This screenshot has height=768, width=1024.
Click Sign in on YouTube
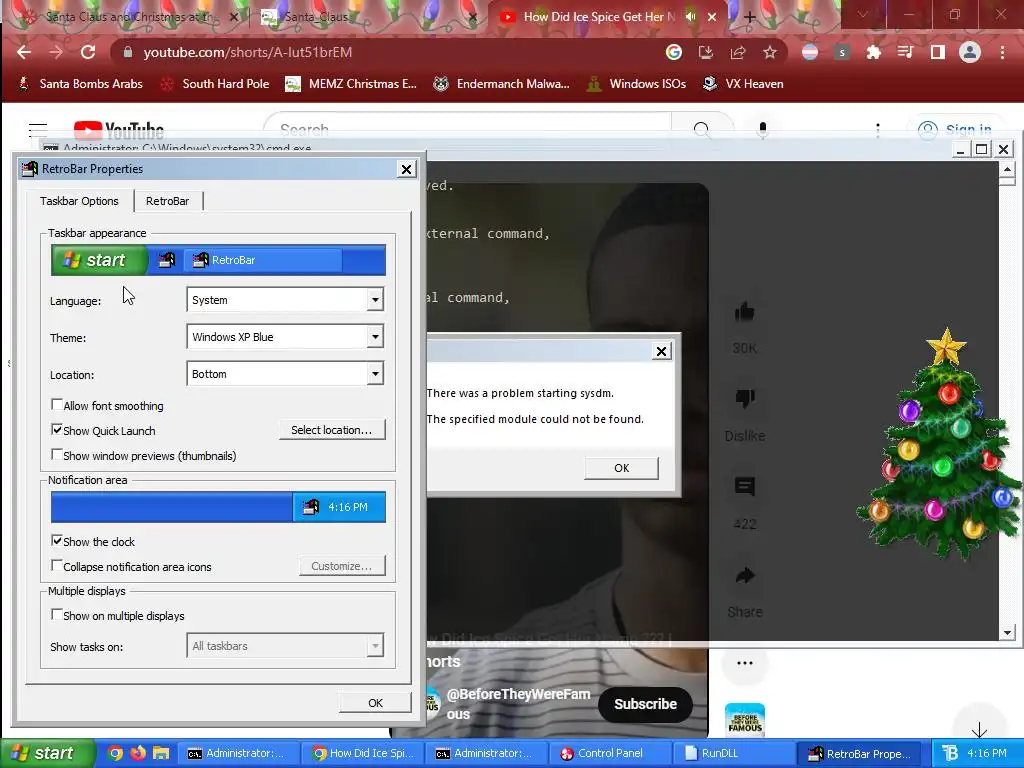click(x=955, y=130)
